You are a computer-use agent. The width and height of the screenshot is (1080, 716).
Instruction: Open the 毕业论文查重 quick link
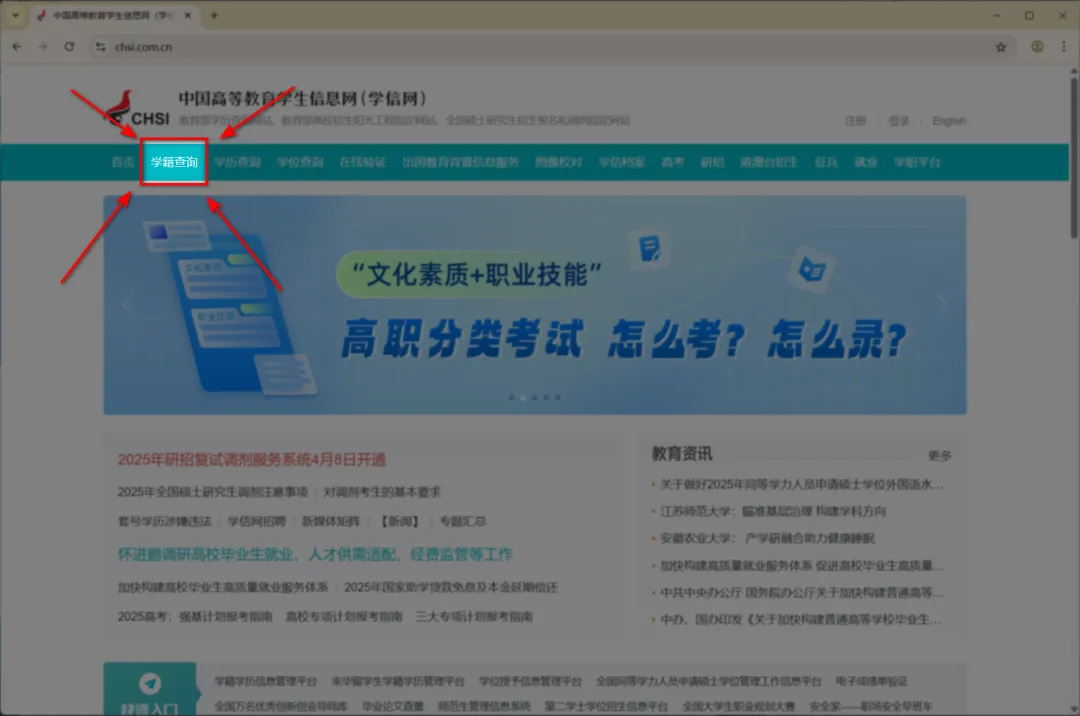click(x=393, y=706)
